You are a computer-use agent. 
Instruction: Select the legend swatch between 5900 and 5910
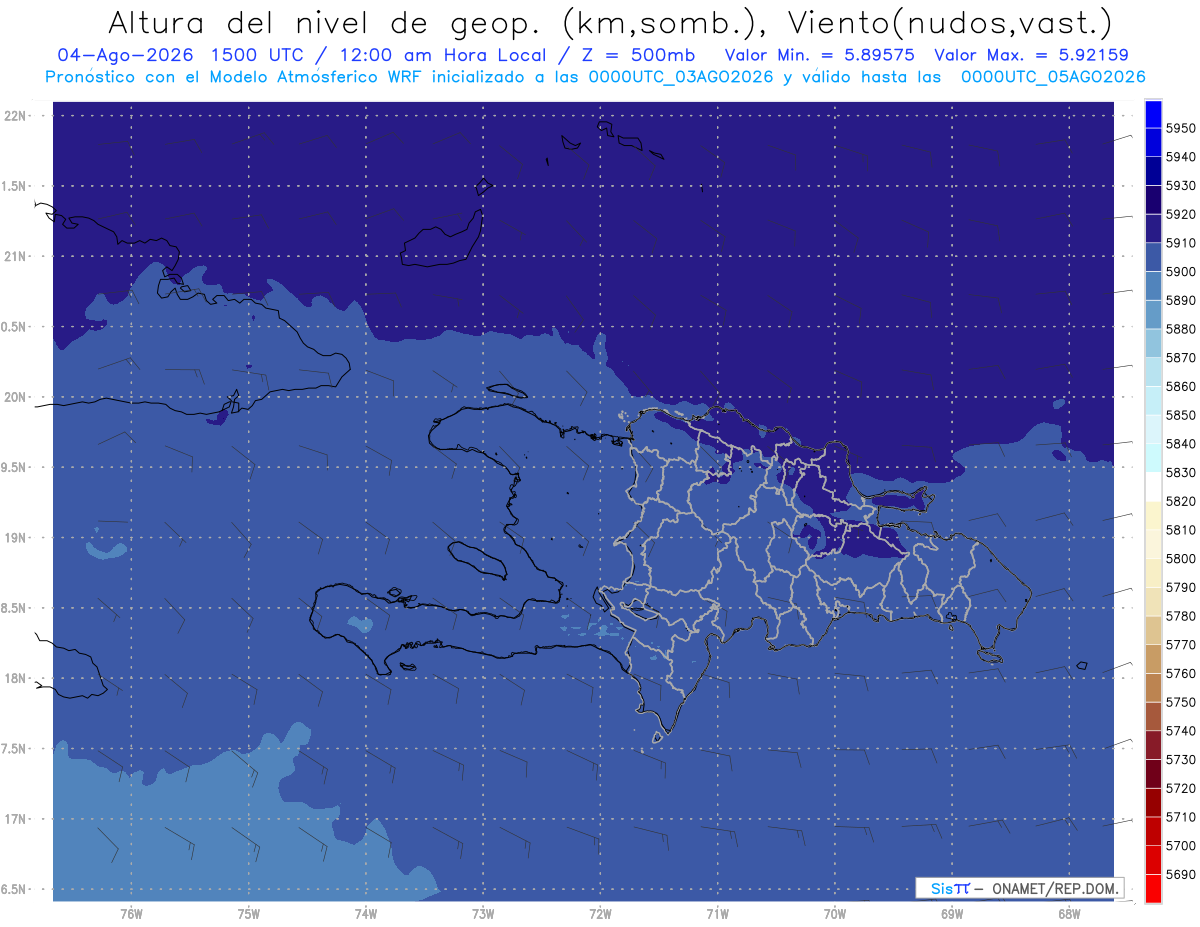[x=1153, y=257]
